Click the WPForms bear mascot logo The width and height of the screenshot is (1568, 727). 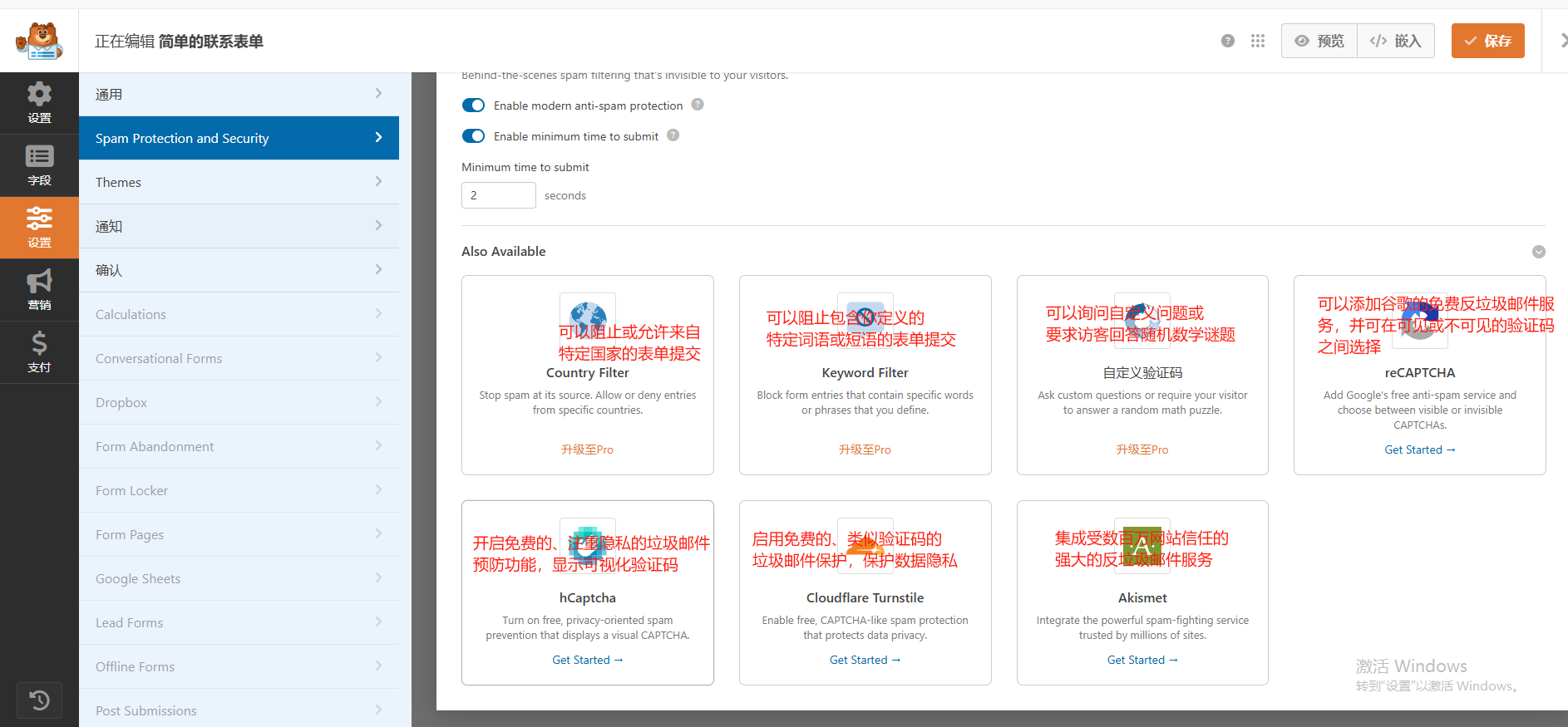coord(39,41)
